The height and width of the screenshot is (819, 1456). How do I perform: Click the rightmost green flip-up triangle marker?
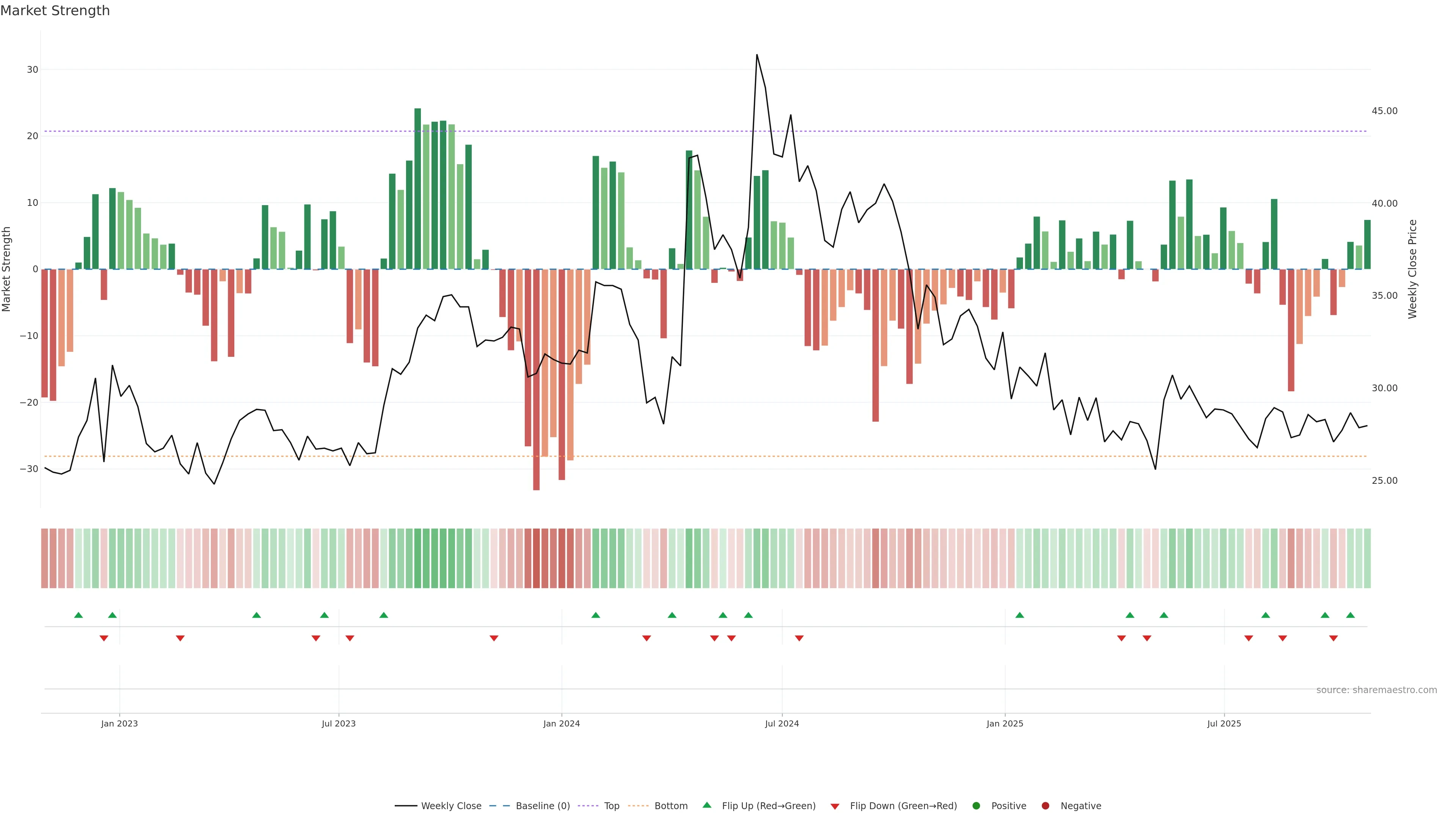(x=1350, y=615)
